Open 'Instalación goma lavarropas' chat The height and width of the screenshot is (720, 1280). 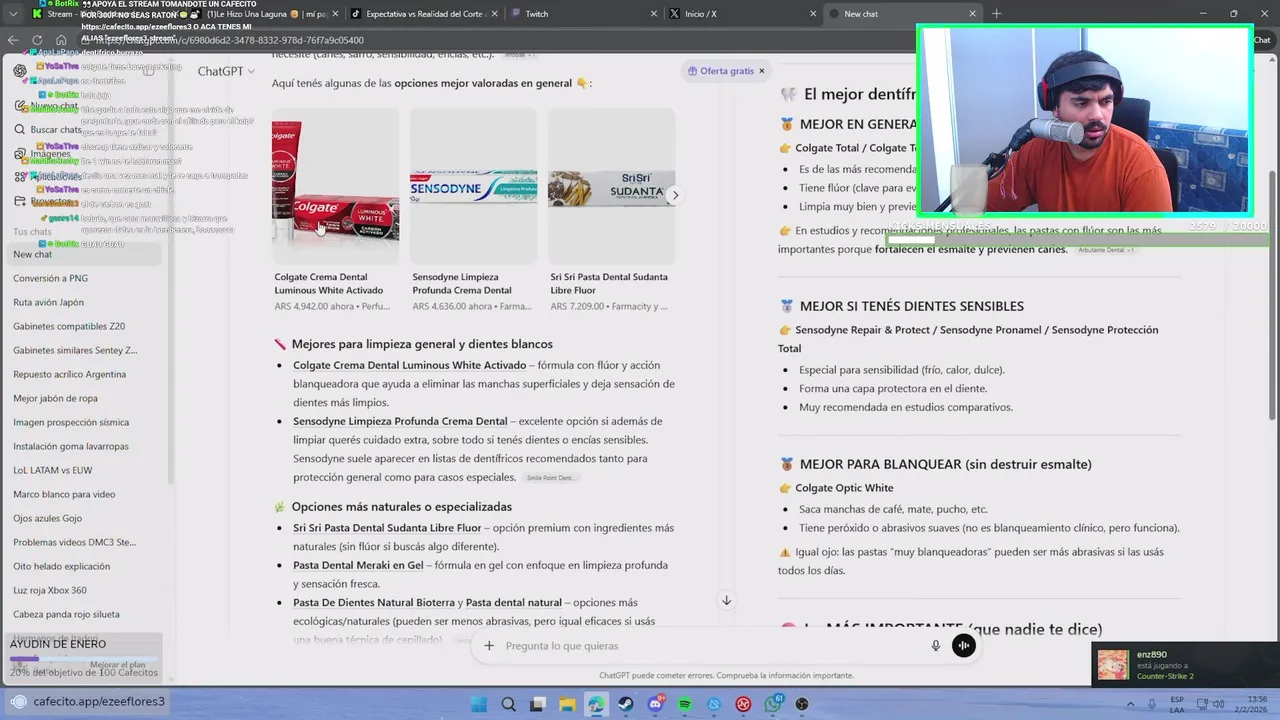pyautogui.click(x=71, y=446)
